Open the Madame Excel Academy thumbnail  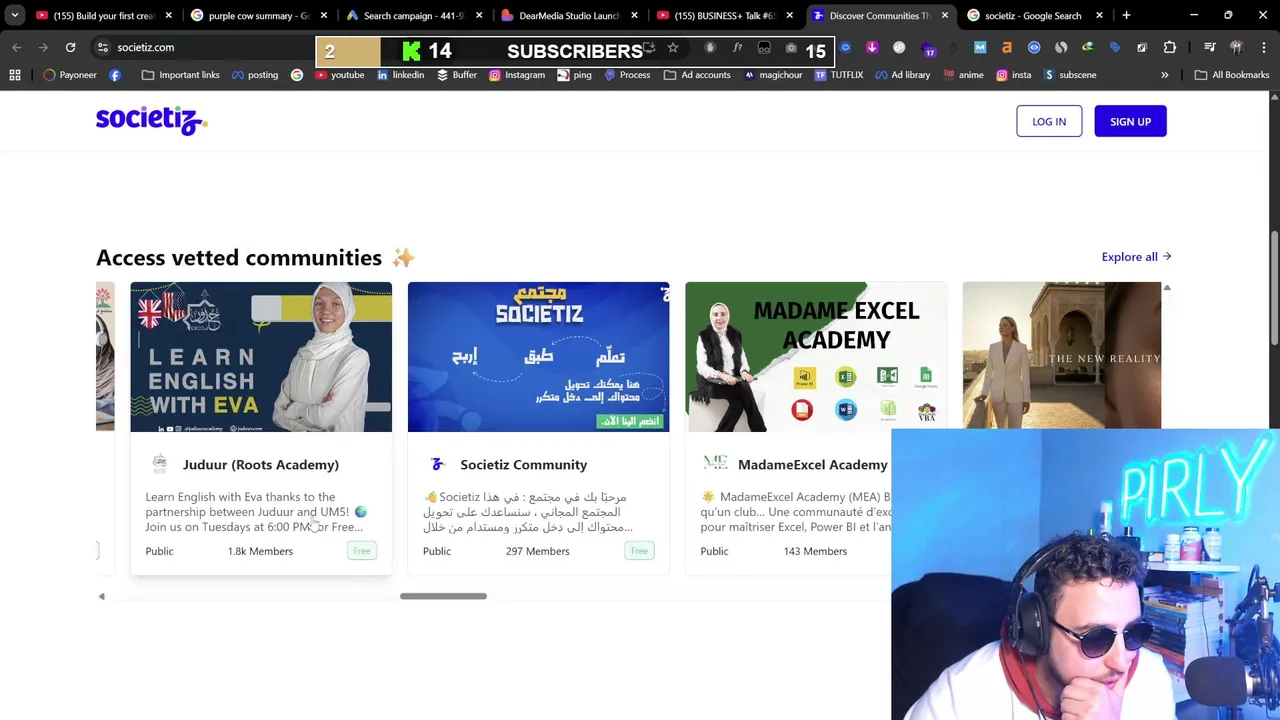coord(816,357)
